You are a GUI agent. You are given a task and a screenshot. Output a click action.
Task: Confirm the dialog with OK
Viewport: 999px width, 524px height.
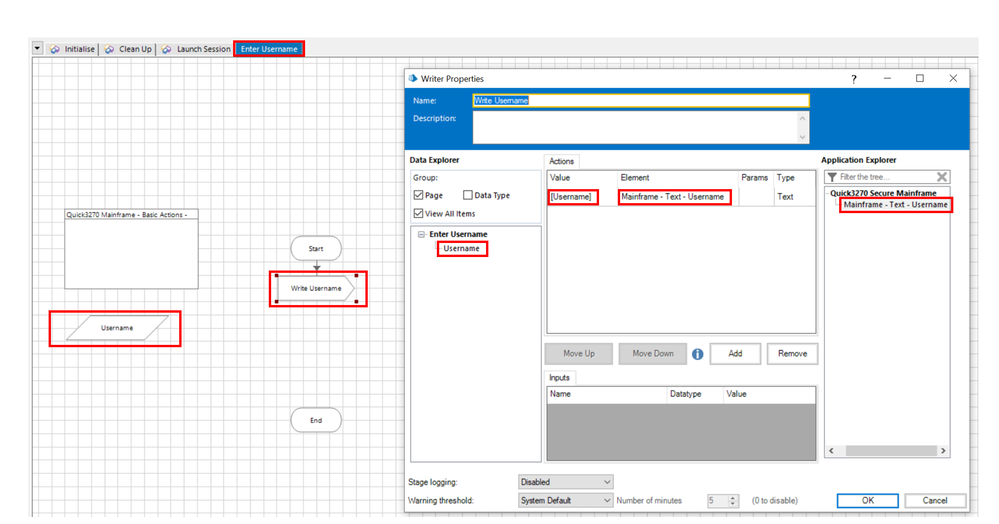(x=867, y=500)
